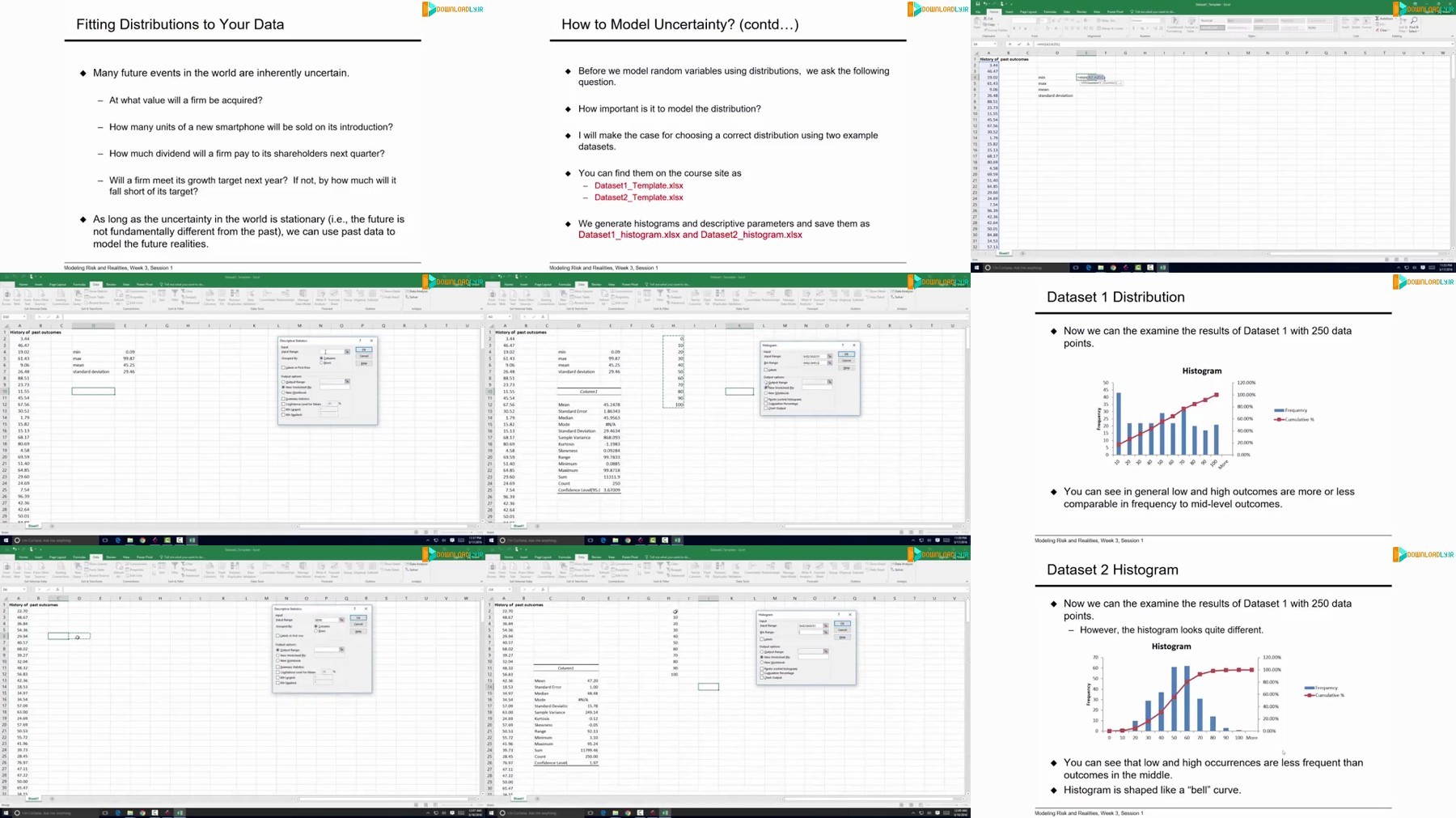The height and width of the screenshot is (818, 1456).
Task: Select Rows radio in Dataset1 Descriptive Statistics dialog
Action: (x=321, y=362)
